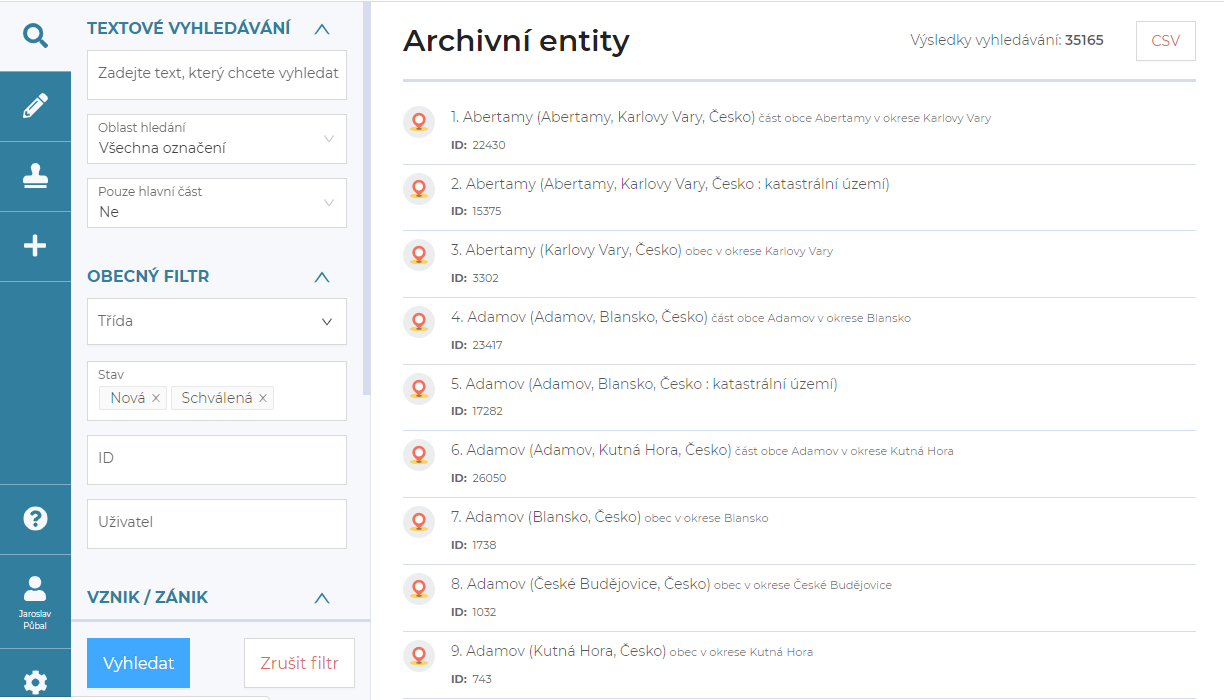Click the Zrušit filtr button

[299, 663]
